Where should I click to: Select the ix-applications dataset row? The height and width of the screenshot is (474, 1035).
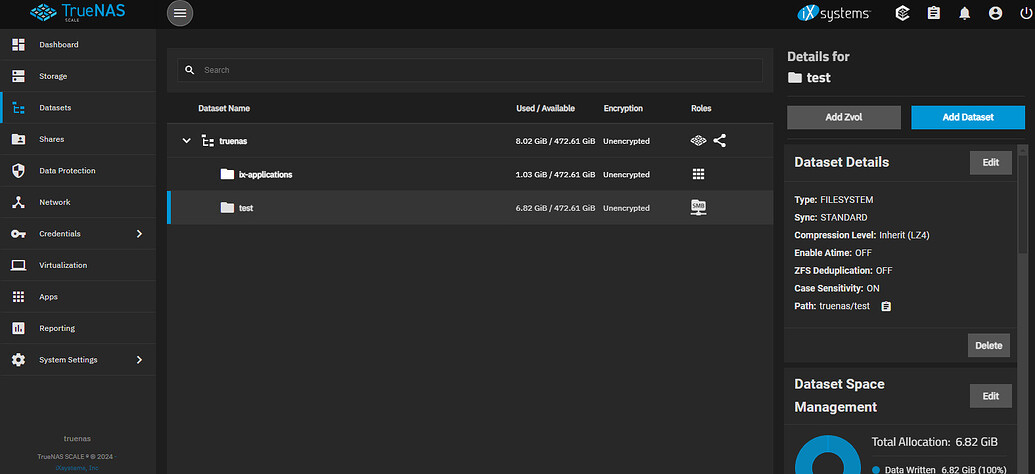click(x=470, y=174)
